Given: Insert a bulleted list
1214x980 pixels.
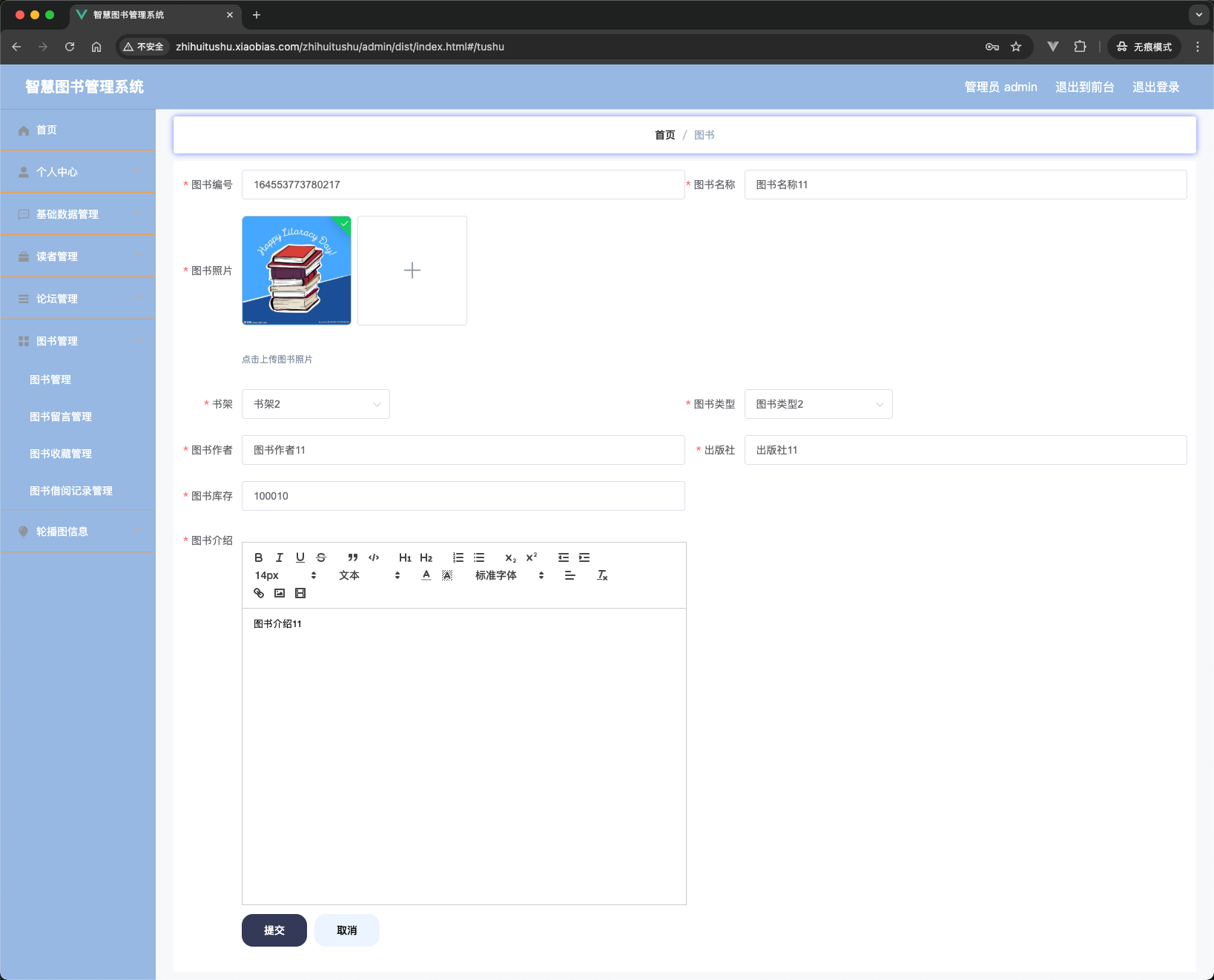Looking at the screenshot, I should pyautogui.click(x=479, y=557).
